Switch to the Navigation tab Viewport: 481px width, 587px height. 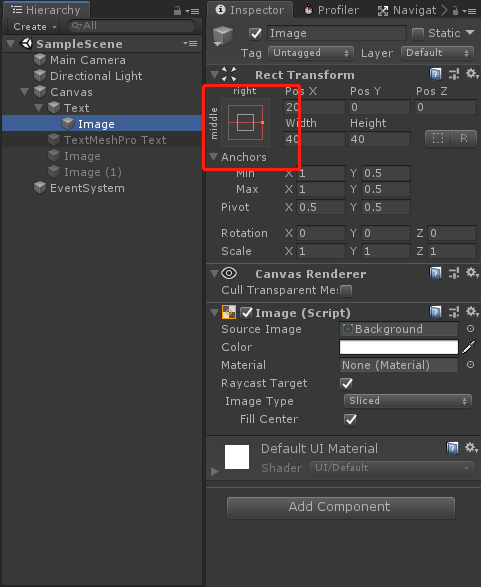tap(407, 10)
